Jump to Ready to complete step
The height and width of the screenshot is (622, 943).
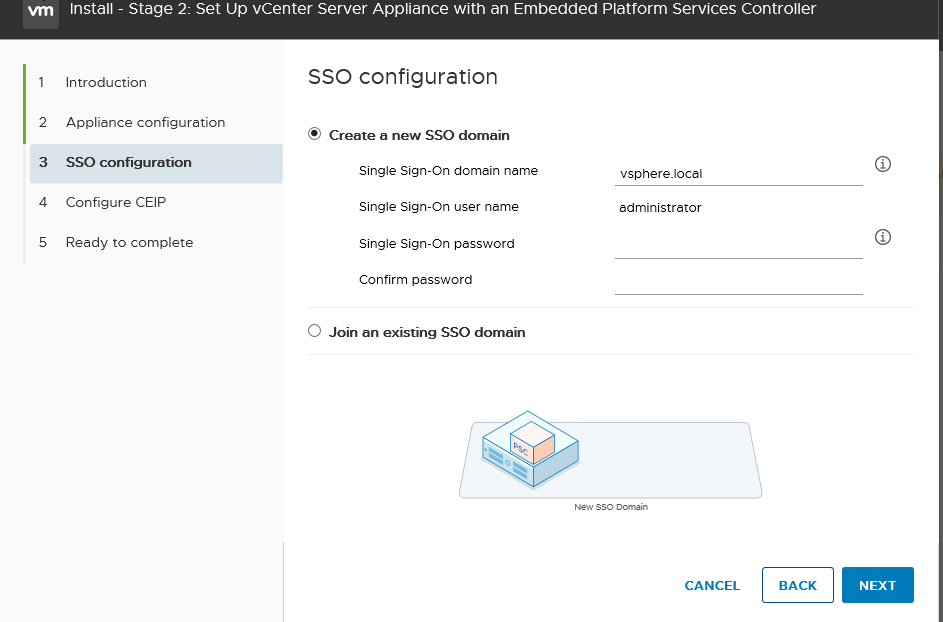click(129, 242)
